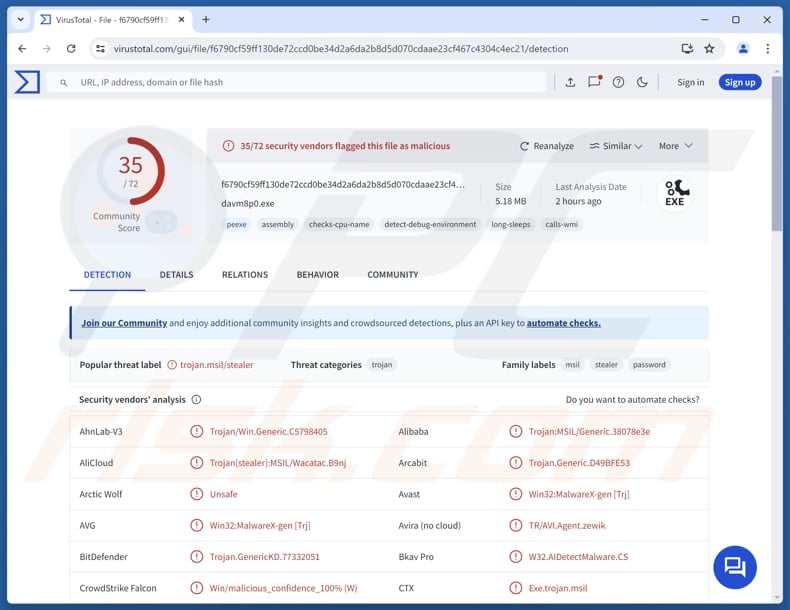Bookmark this page with star icon
This screenshot has width=790, height=610.
(709, 48)
